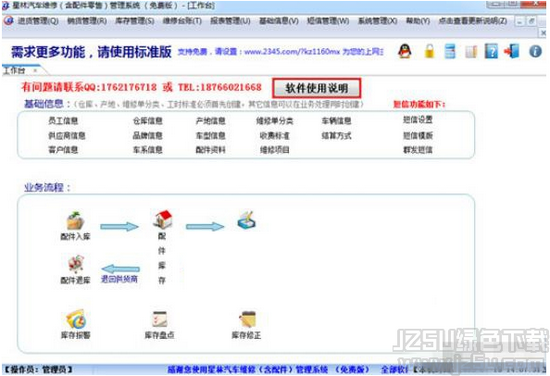Open 车系信息 link
Screen dimensions: 550x376
point(147,150)
